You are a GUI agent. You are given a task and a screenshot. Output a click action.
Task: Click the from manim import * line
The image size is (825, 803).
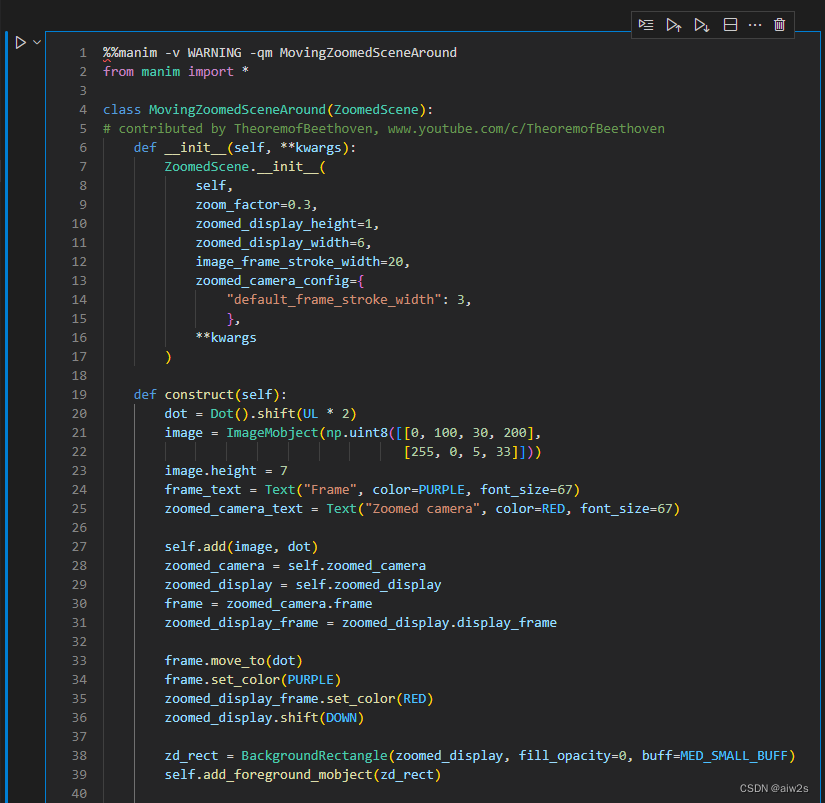[x=176, y=72]
